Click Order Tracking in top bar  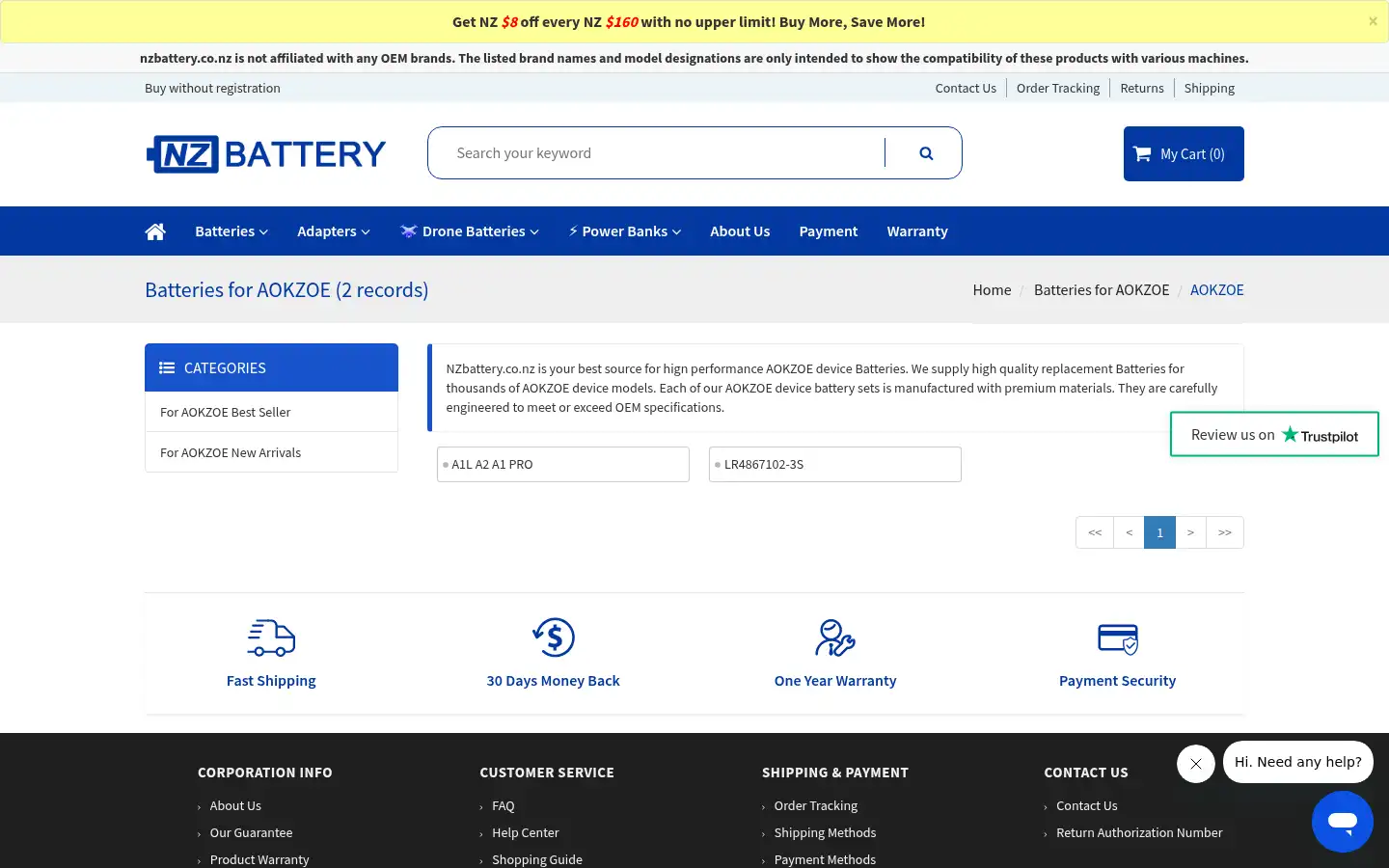1058,88
